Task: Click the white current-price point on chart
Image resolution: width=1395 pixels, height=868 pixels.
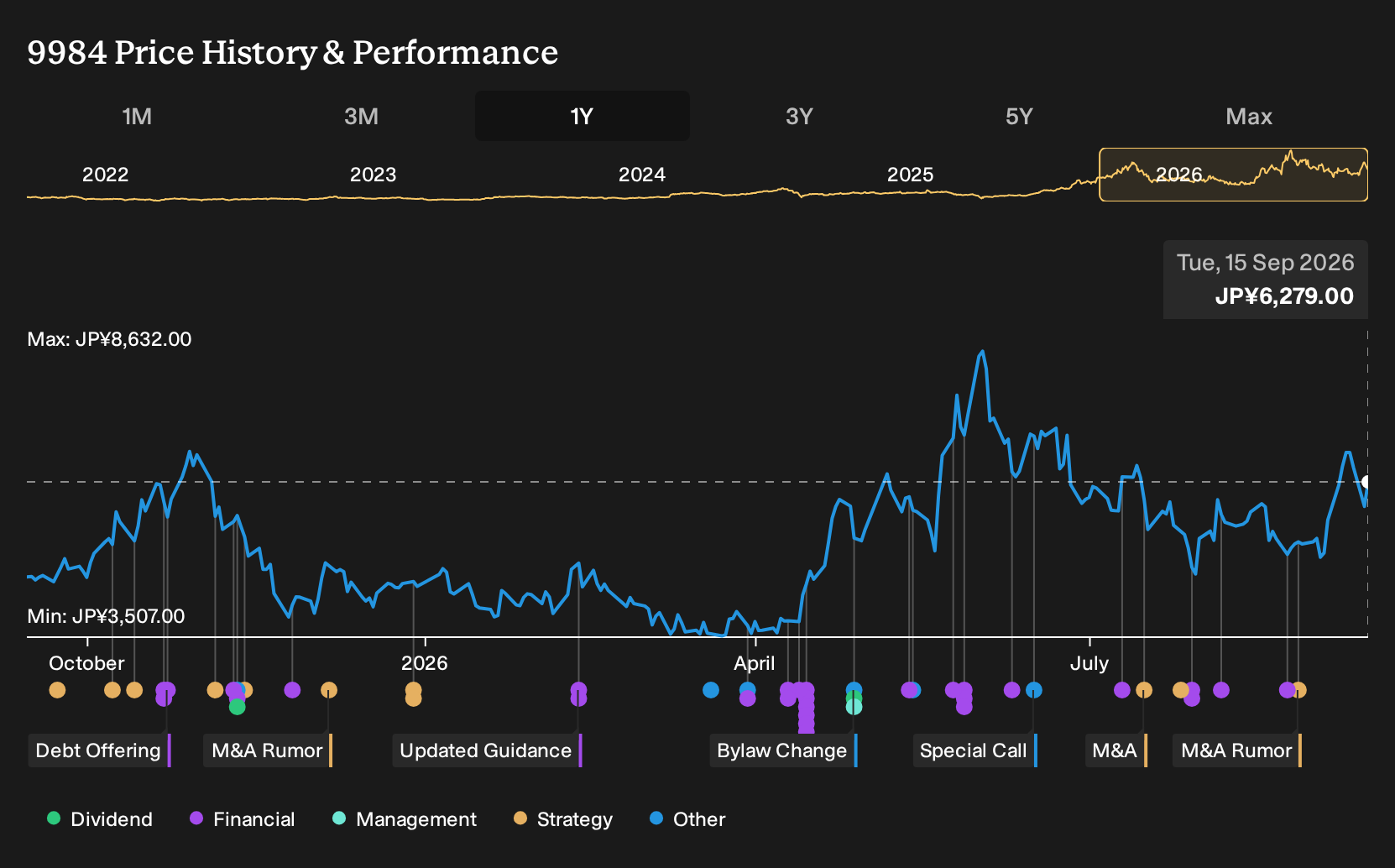Action: [x=1366, y=482]
